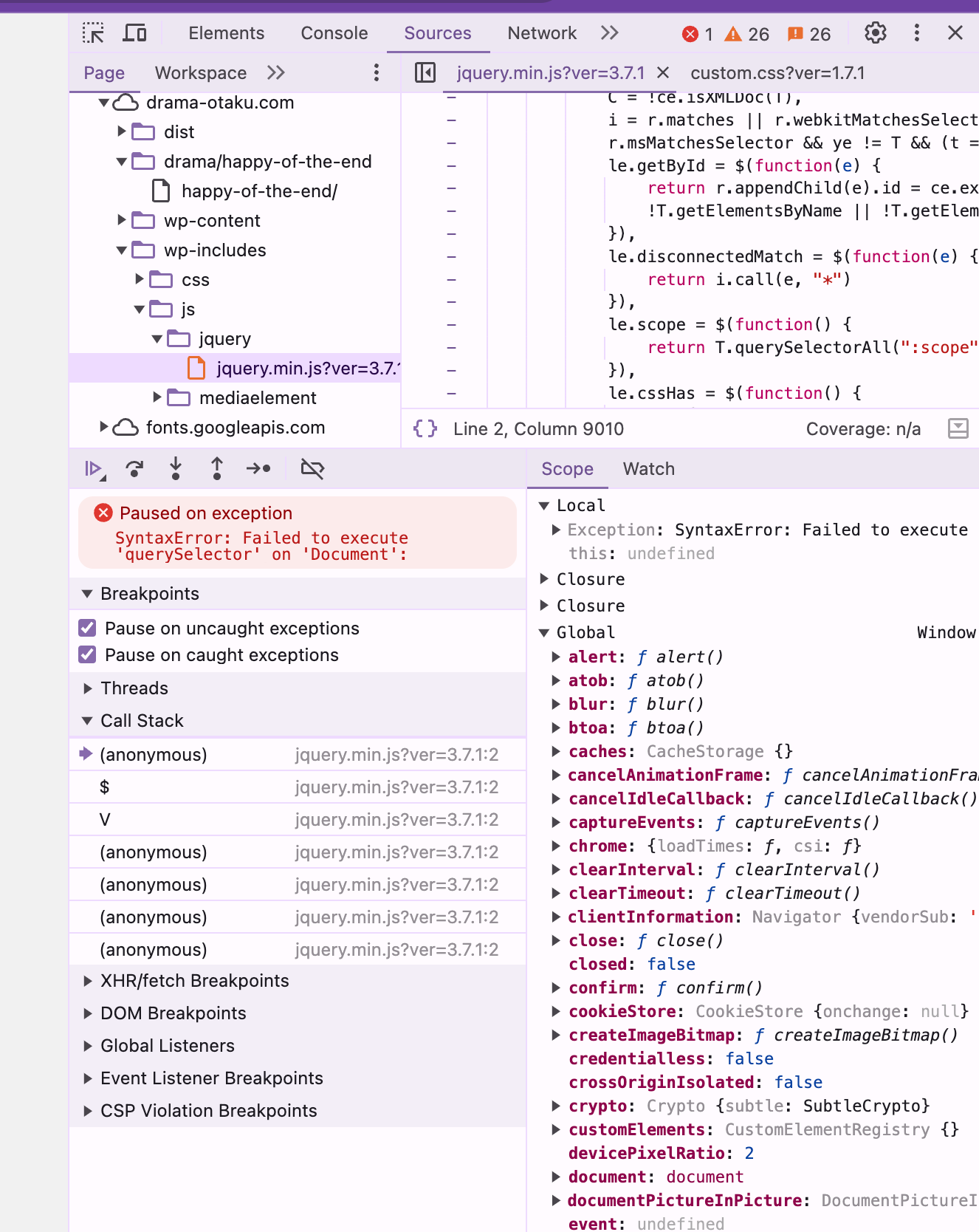Screen dimensions: 979x1232
Task: Click the Step debugger arrow icon
Action: click(258, 469)
